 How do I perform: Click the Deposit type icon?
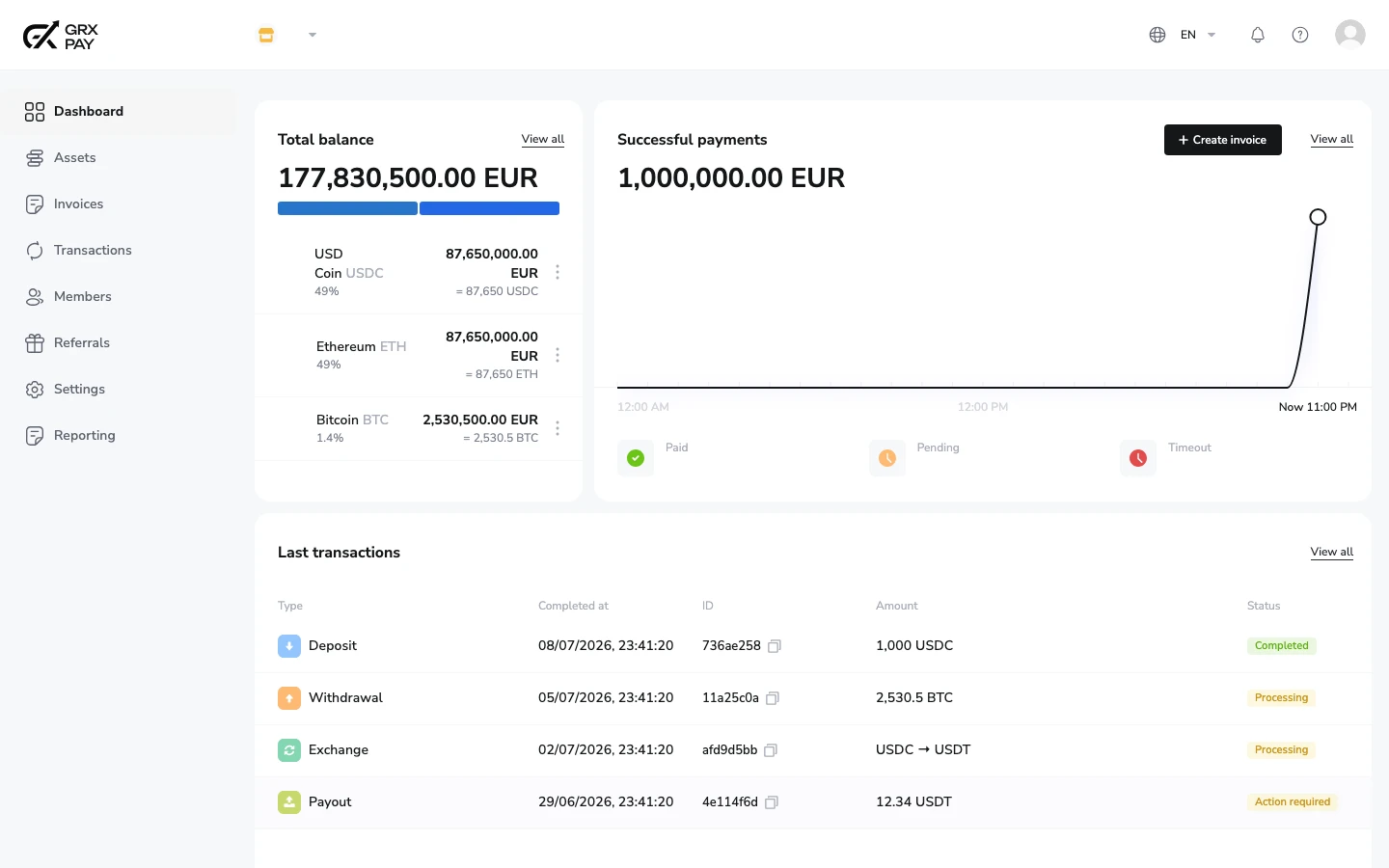click(x=289, y=646)
